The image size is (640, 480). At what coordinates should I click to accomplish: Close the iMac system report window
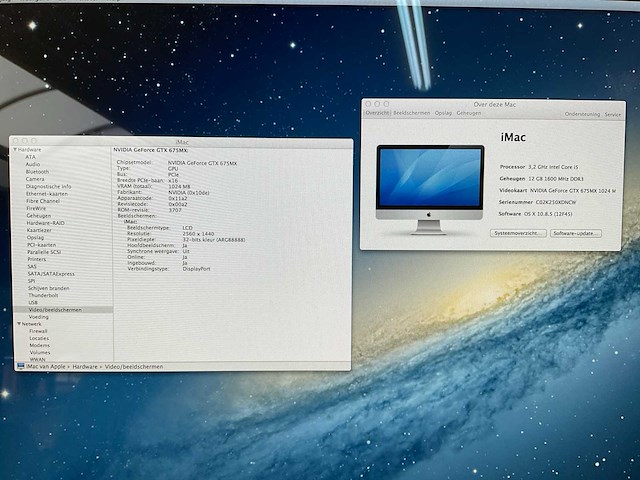pyautogui.click(x=16, y=141)
